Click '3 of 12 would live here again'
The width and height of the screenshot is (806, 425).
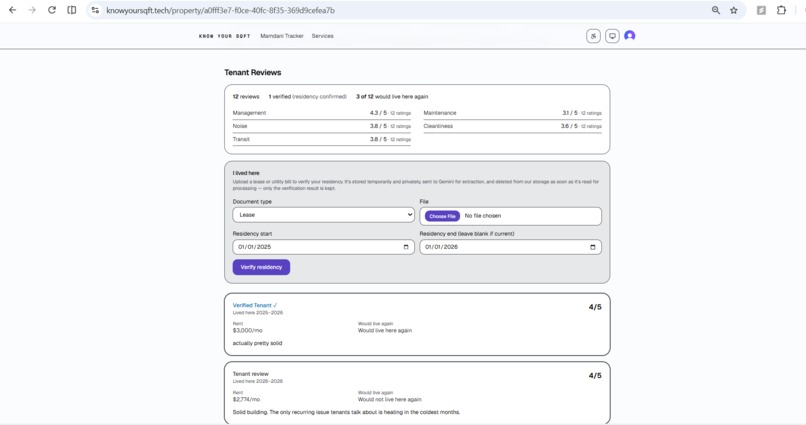click(x=392, y=97)
